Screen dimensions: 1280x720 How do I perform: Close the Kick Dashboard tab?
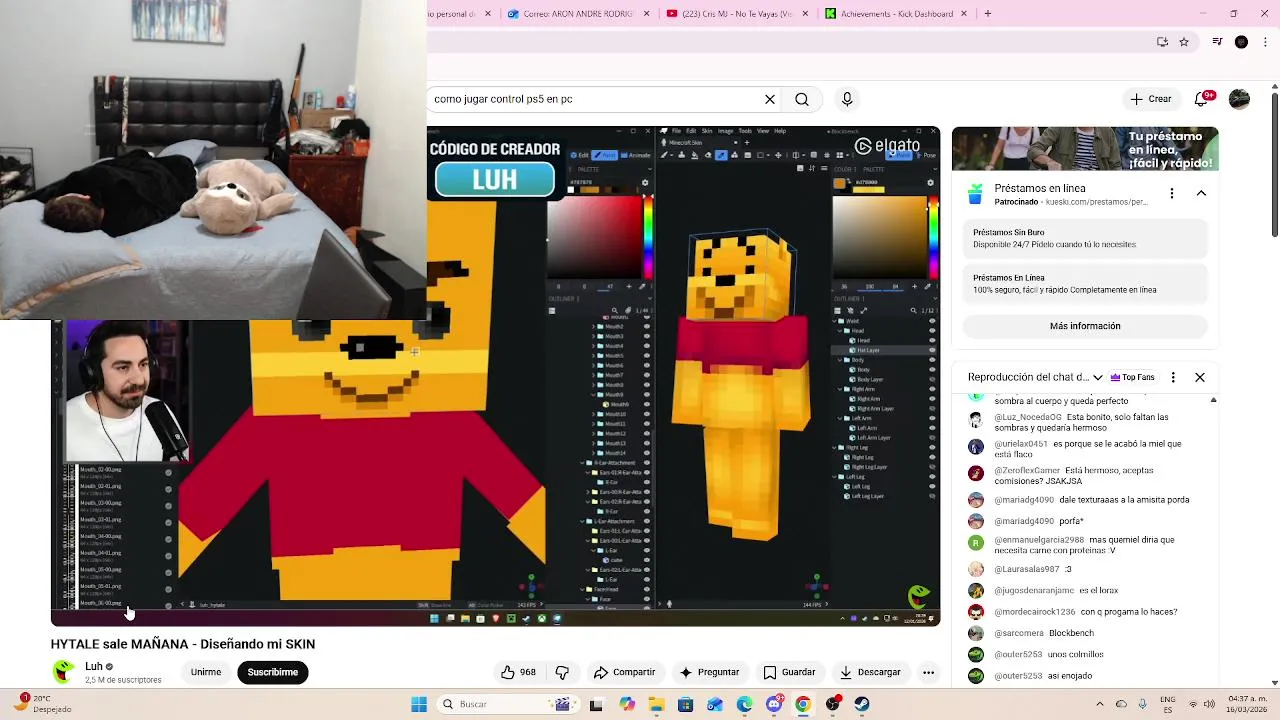(965, 14)
